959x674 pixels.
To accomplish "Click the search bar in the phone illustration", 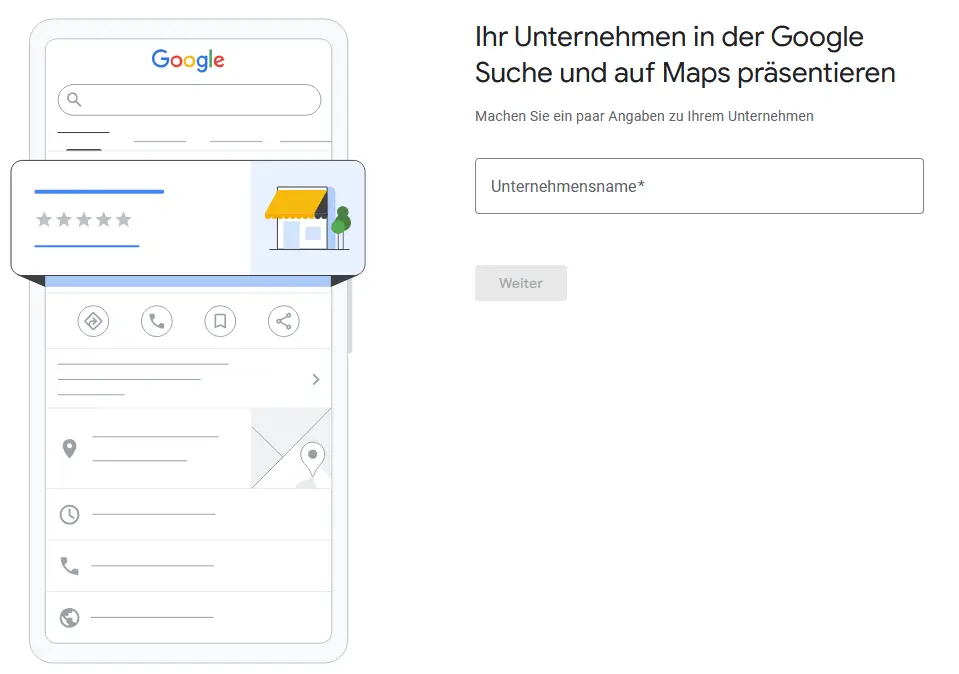I will [x=189, y=100].
